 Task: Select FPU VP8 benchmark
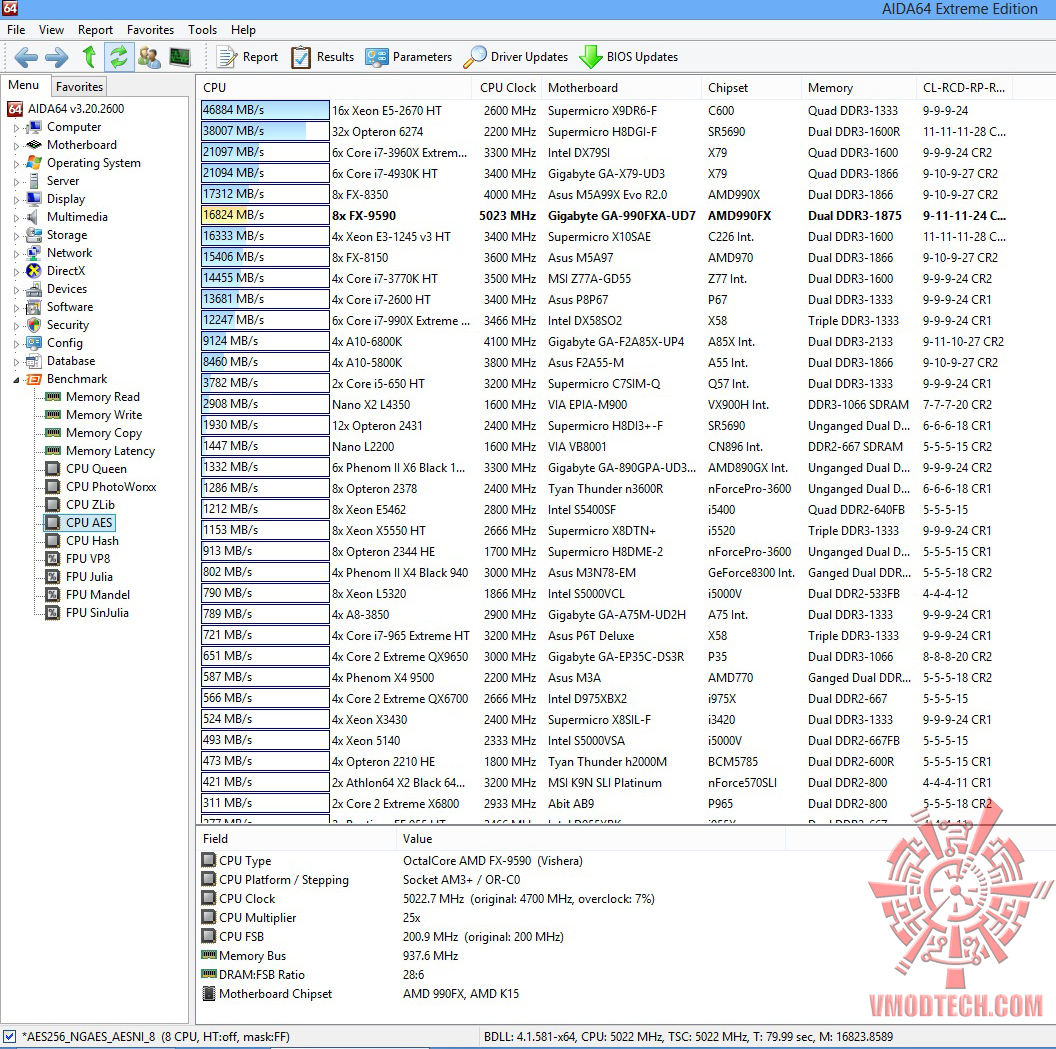77,559
